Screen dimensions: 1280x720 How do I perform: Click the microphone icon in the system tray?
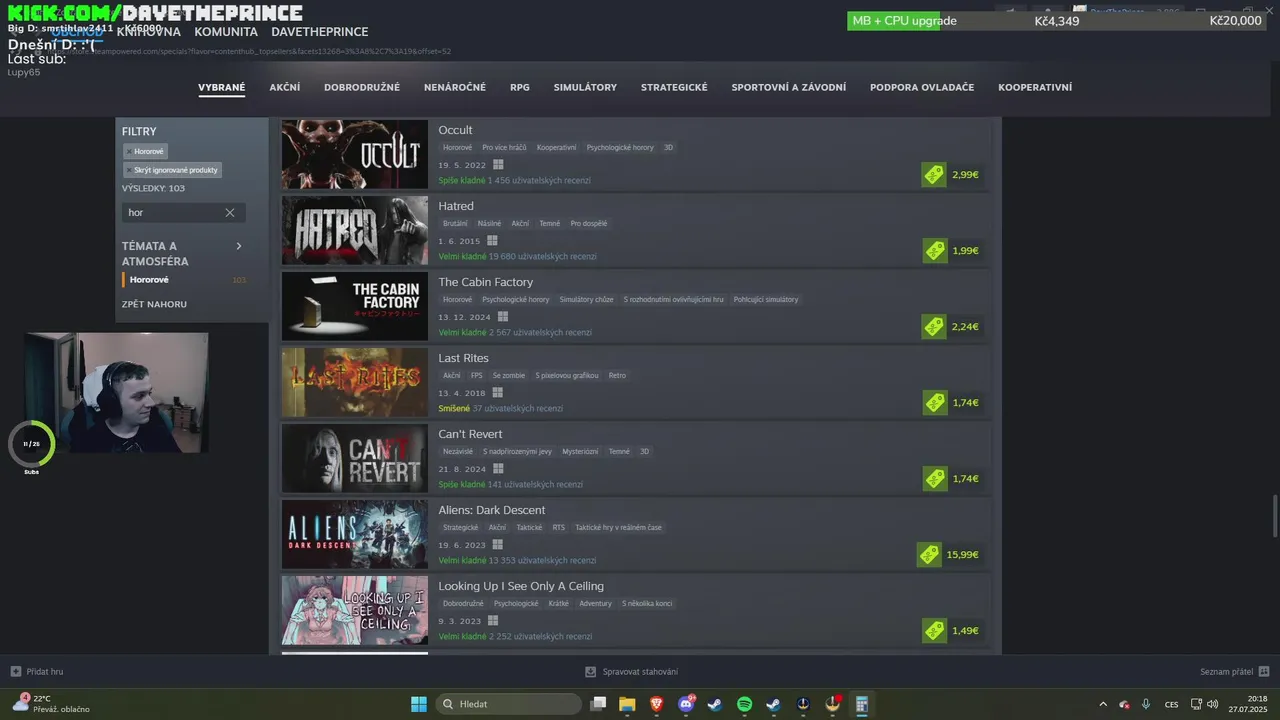(1146, 704)
